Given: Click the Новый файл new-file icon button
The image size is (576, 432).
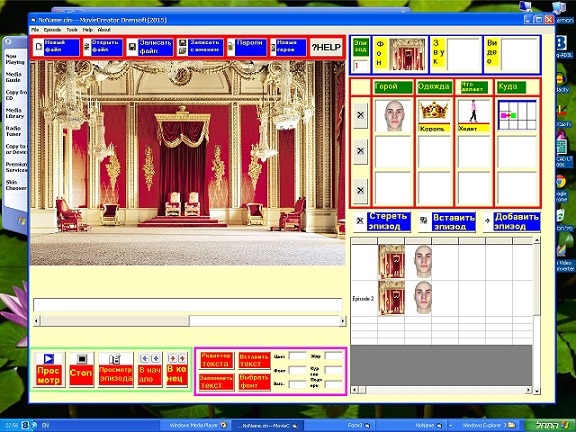Looking at the screenshot, I should tap(56, 47).
